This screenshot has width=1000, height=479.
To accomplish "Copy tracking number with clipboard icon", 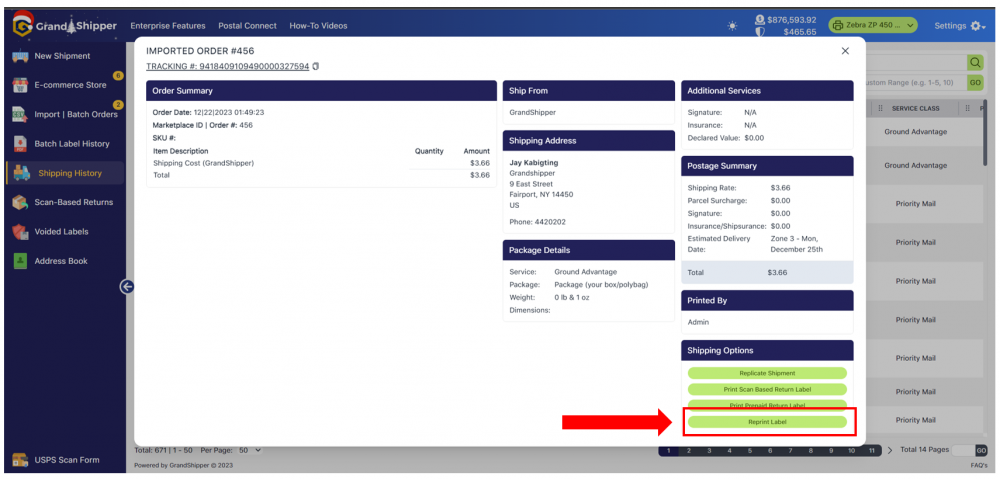I will [316, 66].
